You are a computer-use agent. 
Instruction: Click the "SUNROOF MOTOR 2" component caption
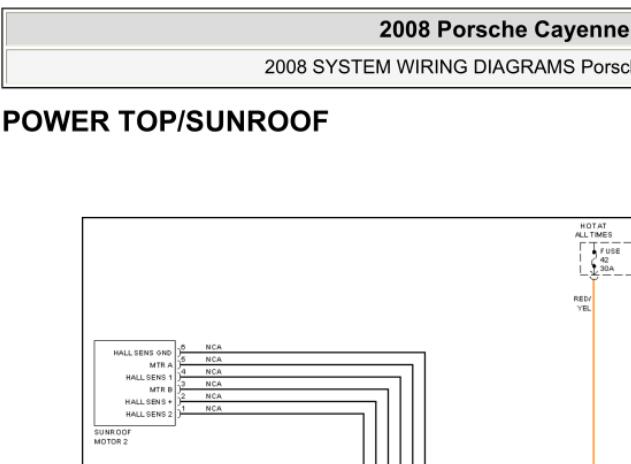point(112,437)
